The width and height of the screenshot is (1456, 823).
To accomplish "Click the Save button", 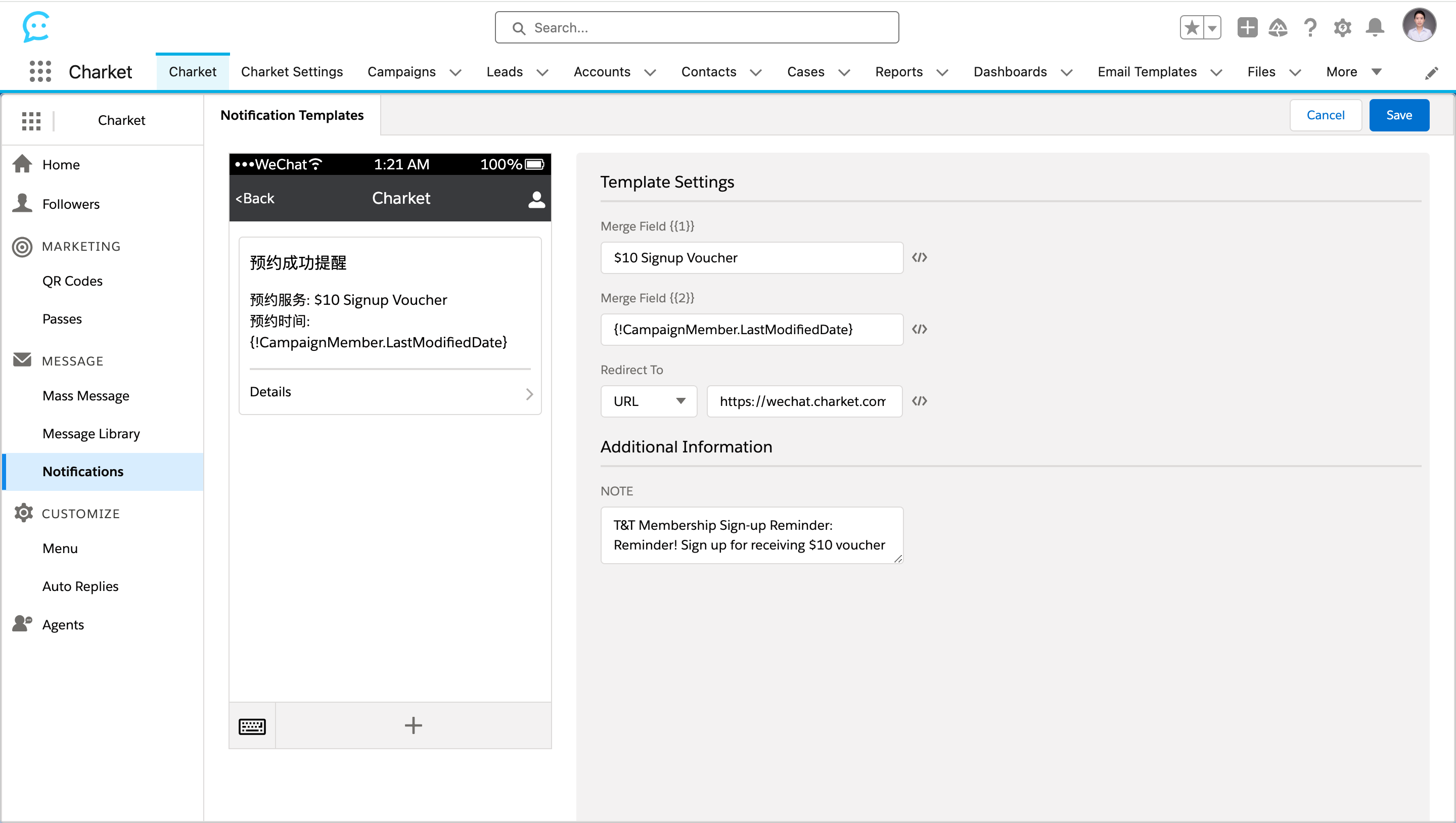I will (x=1398, y=115).
